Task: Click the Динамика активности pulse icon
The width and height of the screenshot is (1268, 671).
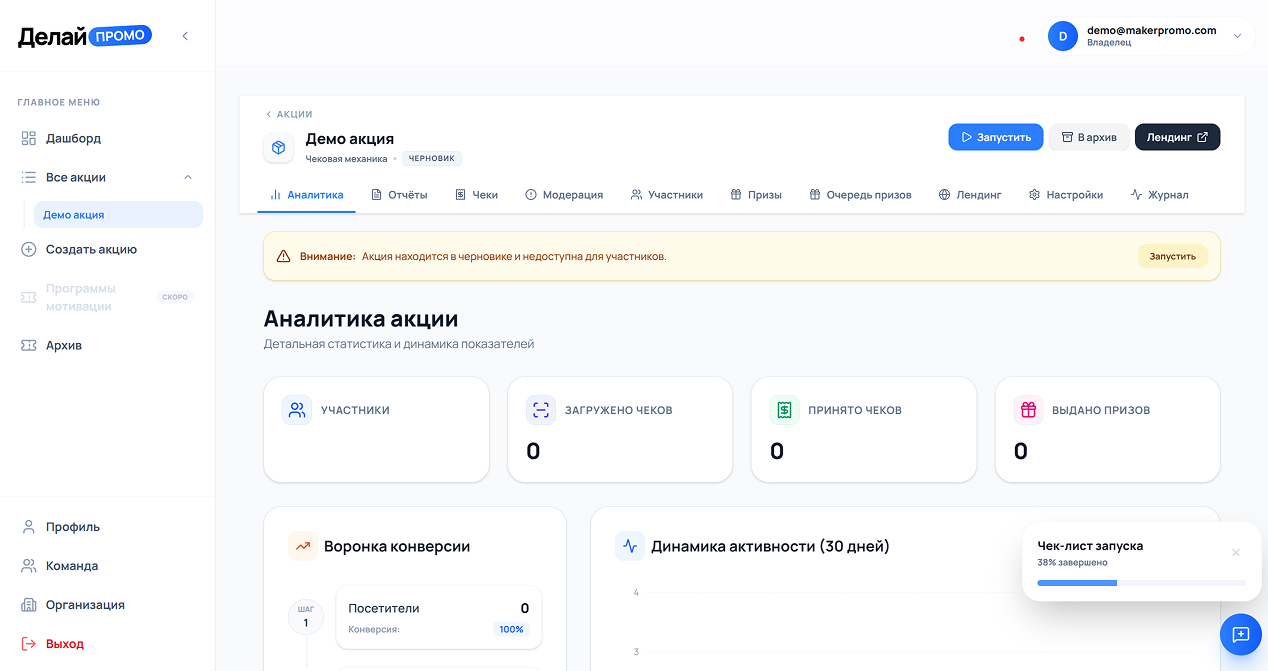Action: (x=630, y=546)
